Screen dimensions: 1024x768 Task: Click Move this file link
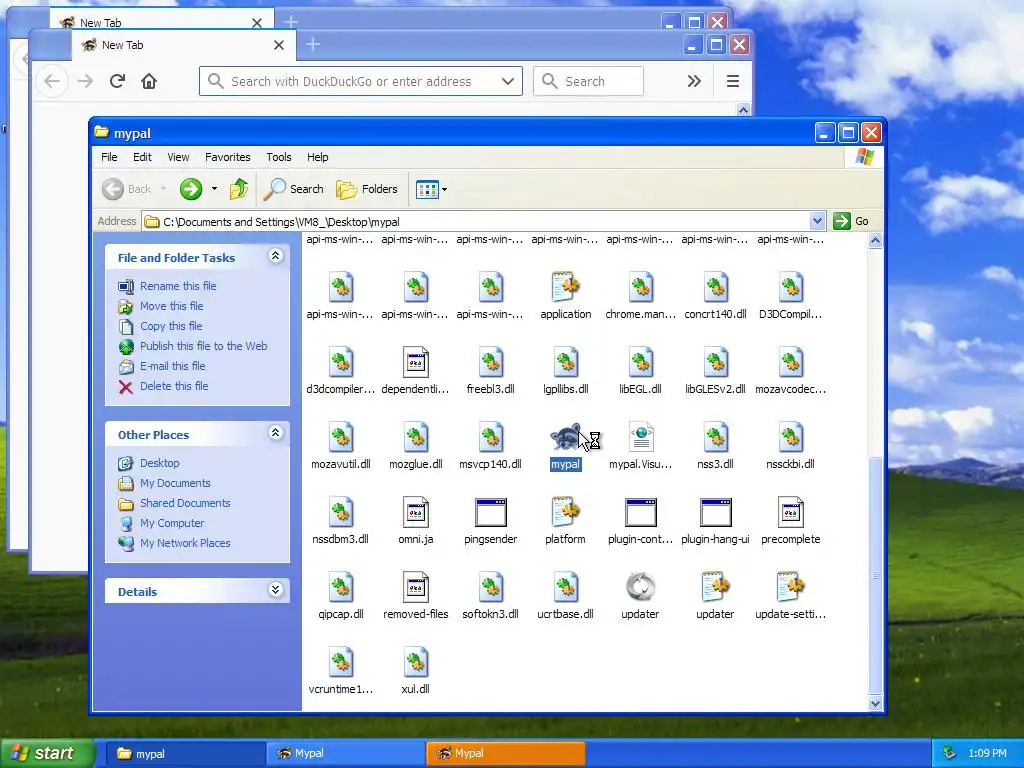(172, 306)
